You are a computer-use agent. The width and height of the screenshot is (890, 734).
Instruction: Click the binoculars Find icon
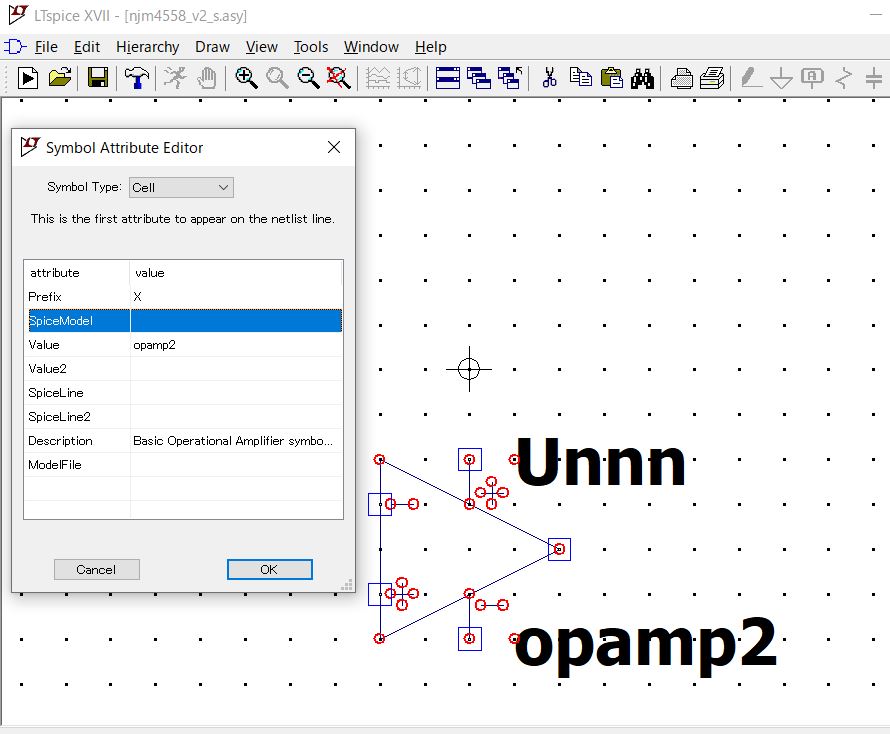pos(642,78)
